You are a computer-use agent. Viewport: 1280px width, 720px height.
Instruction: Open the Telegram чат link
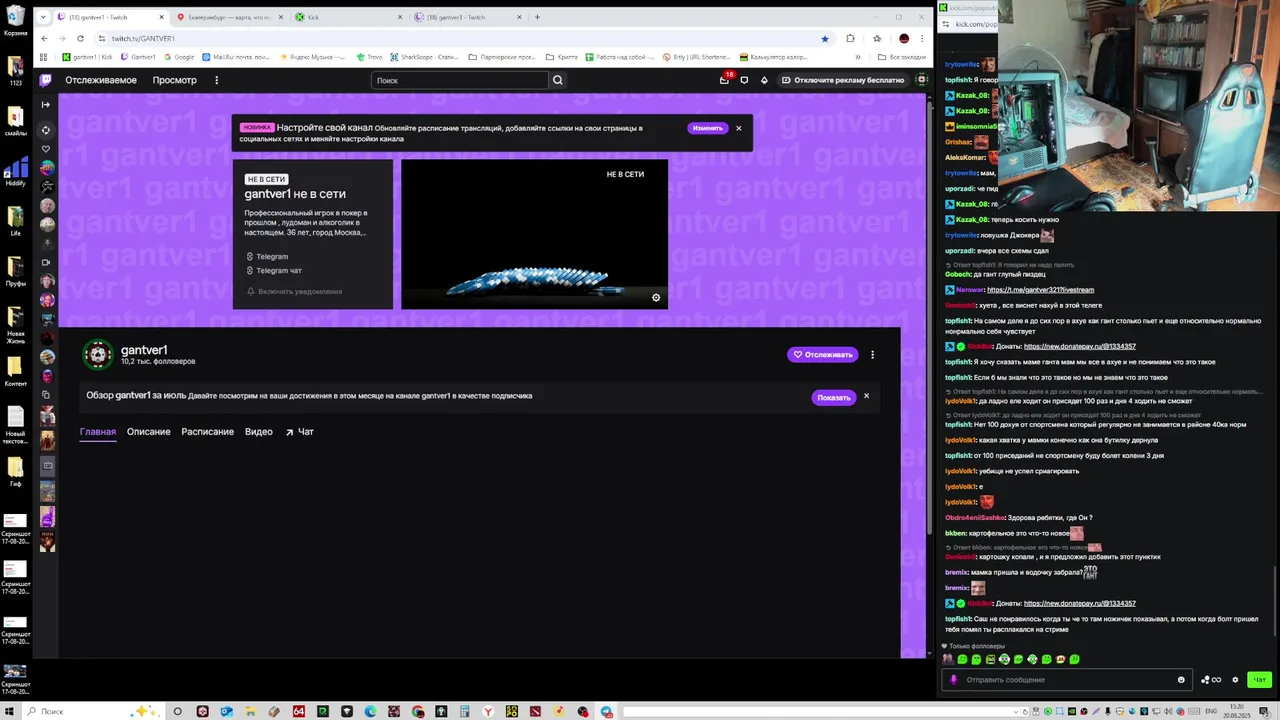274,270
